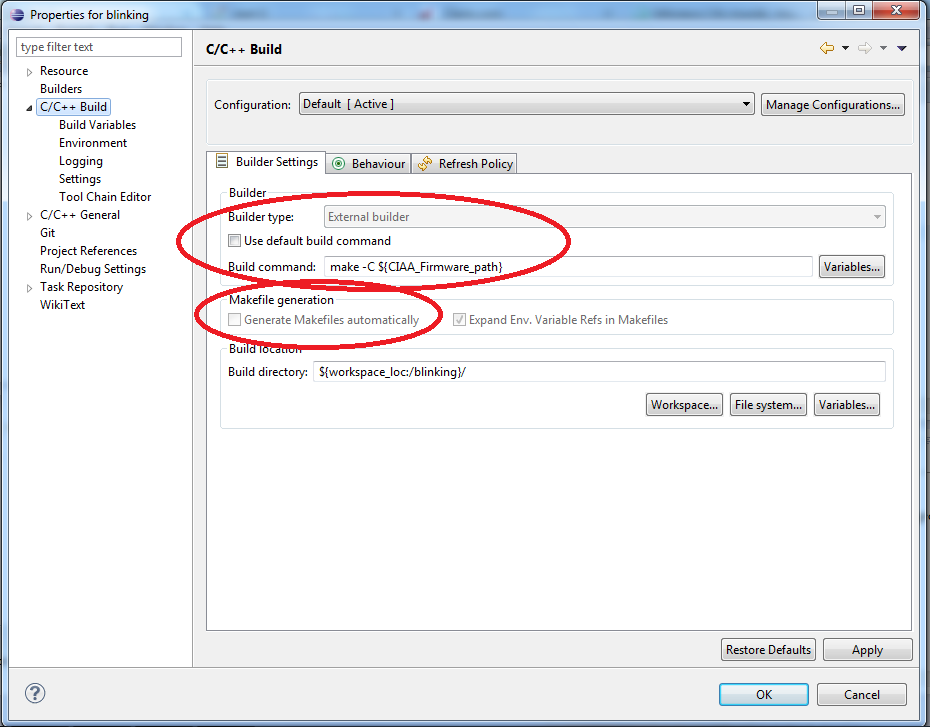The height and width of the screenshot is (727, 930).
Task: Open the Tool Chain Editor page
Action: (x=105, y=197)
